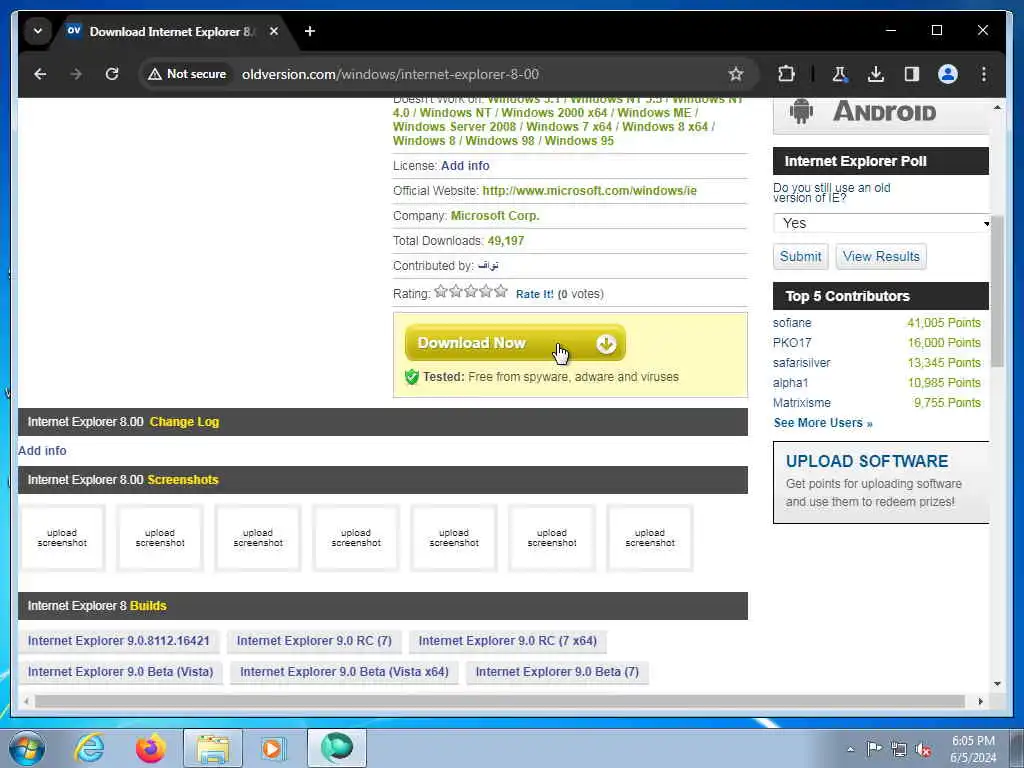Click Windows ME compatibility link
This screenshot has height=768, width=1024.
click(654, 112)
